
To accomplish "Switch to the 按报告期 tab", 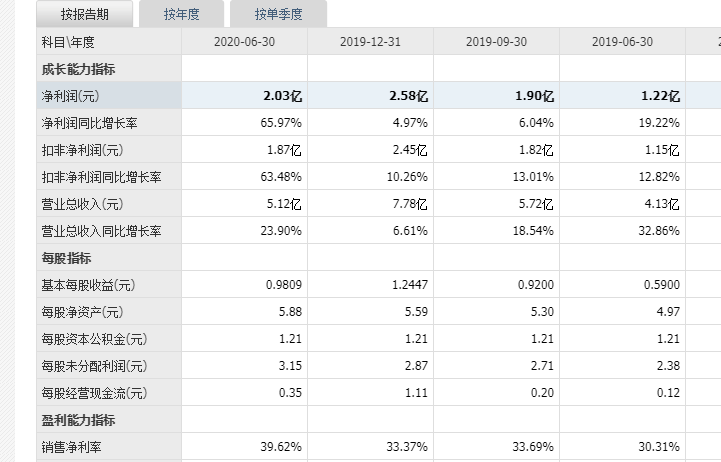I will point(83,14).
